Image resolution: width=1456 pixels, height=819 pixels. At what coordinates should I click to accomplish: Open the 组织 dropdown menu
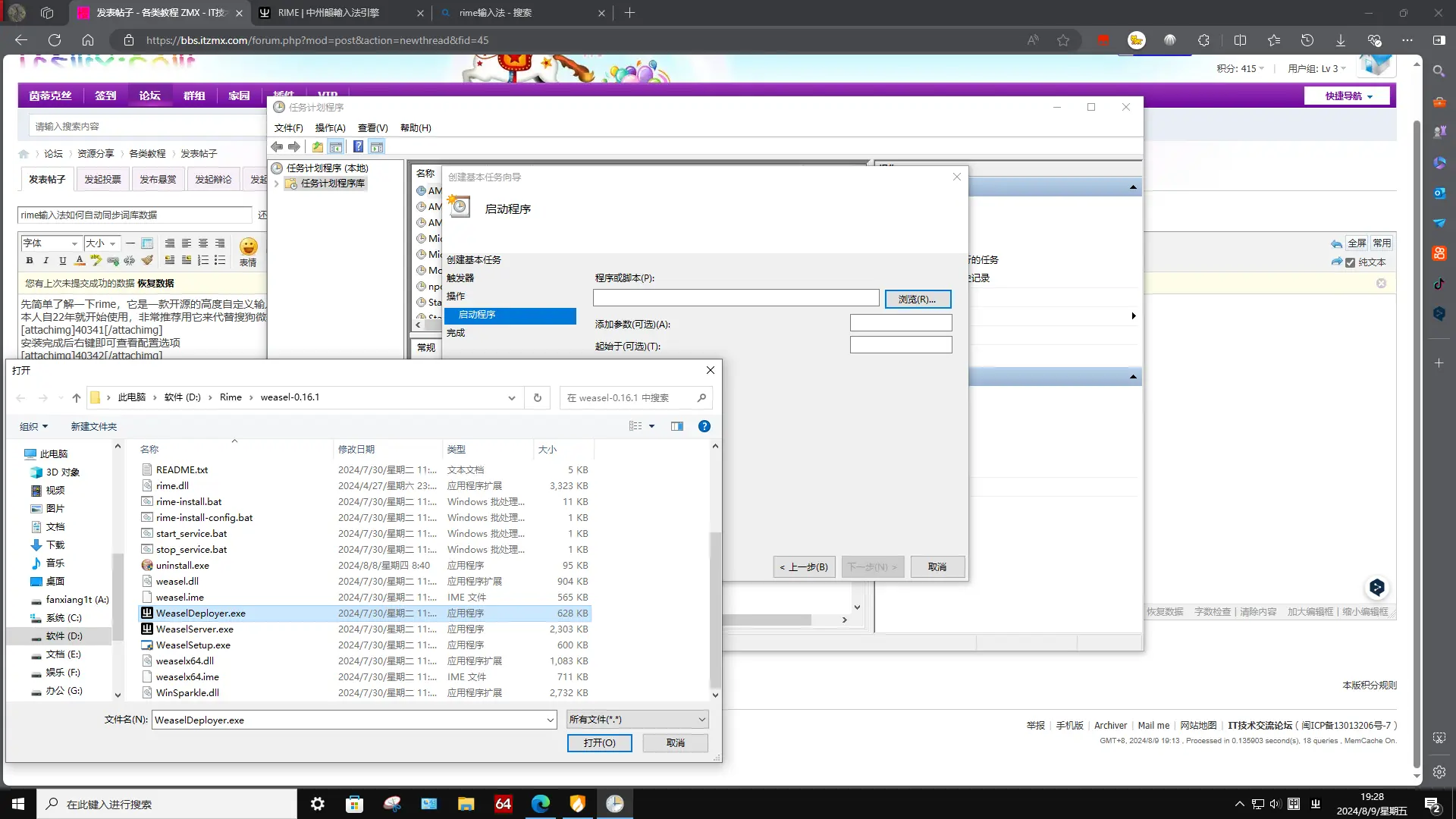34,427
